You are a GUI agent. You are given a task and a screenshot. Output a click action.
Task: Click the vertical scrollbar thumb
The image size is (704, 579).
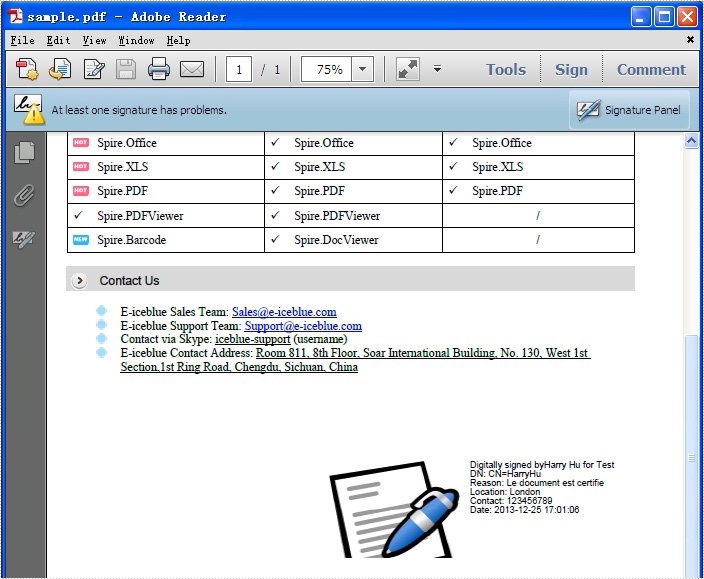691,457
